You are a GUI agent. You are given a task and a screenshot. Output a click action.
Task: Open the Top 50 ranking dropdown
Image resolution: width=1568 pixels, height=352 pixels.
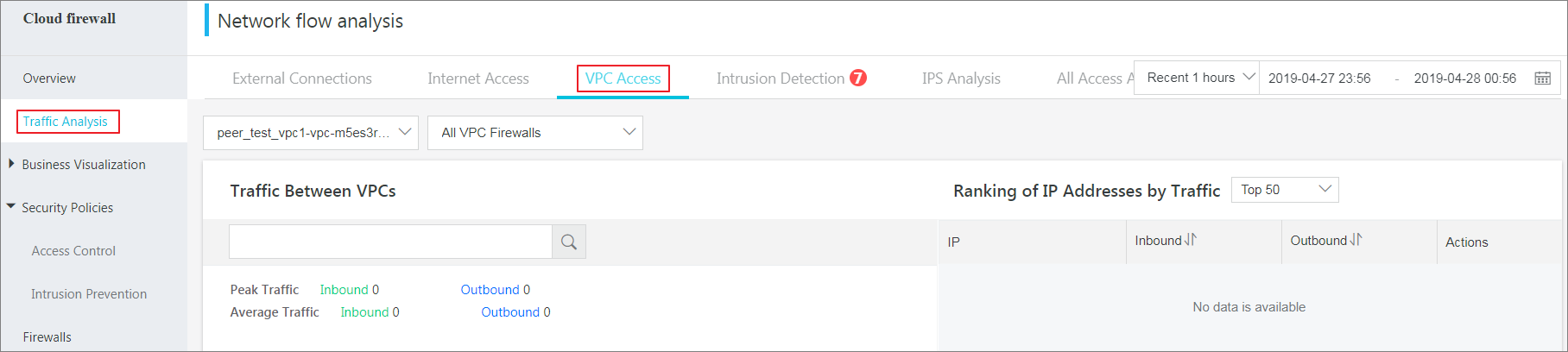1285,190
